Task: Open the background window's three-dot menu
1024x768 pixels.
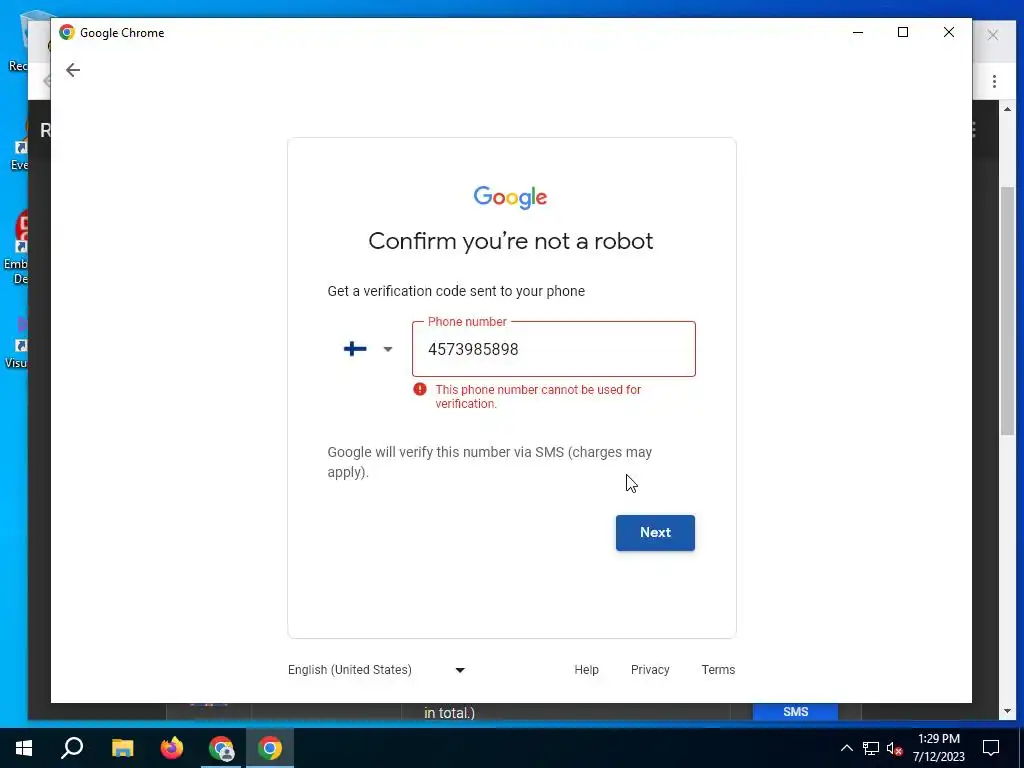Action: (994, 82)
